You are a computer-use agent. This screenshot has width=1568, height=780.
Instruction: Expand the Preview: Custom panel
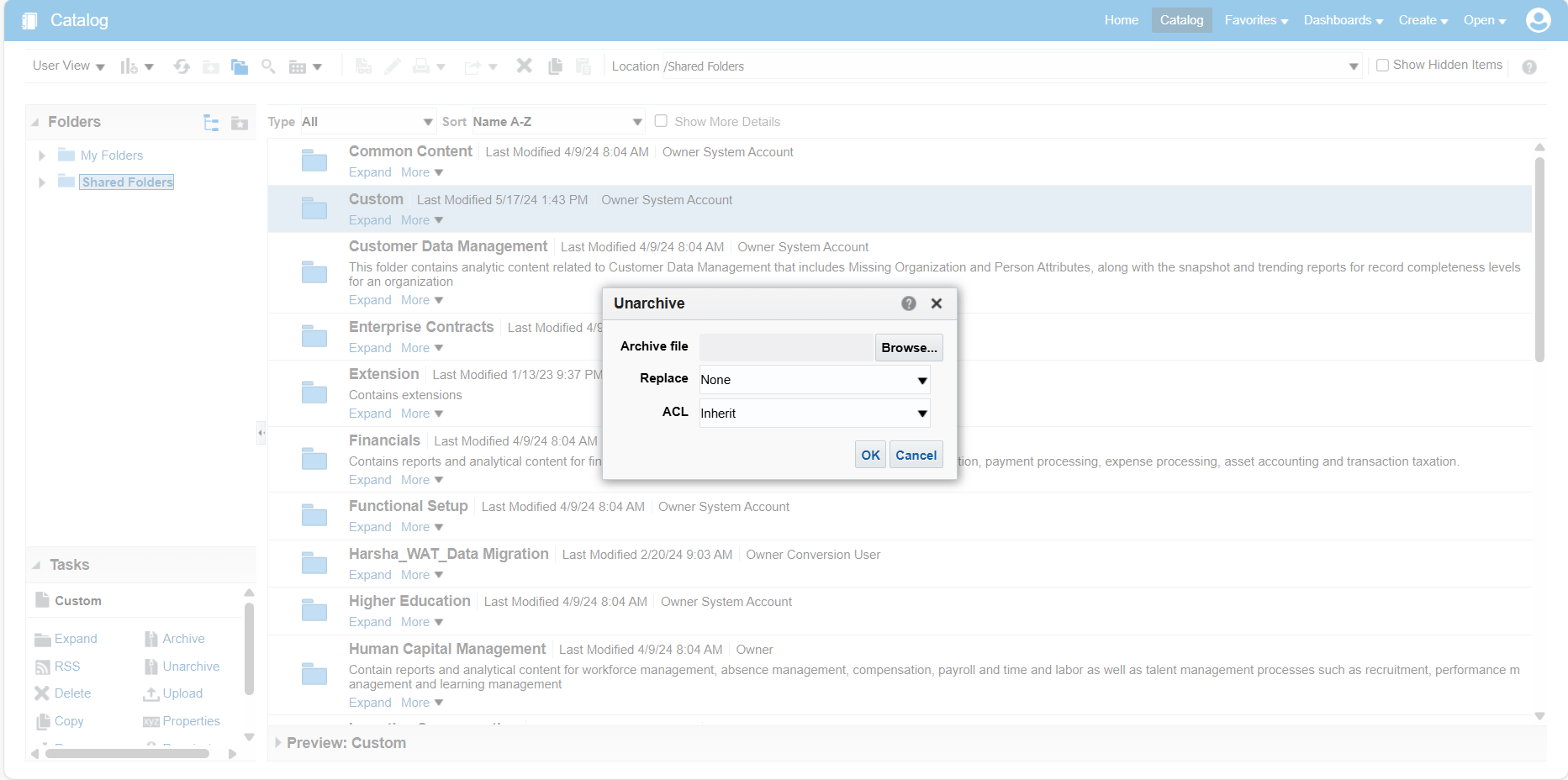coord(278,743)
